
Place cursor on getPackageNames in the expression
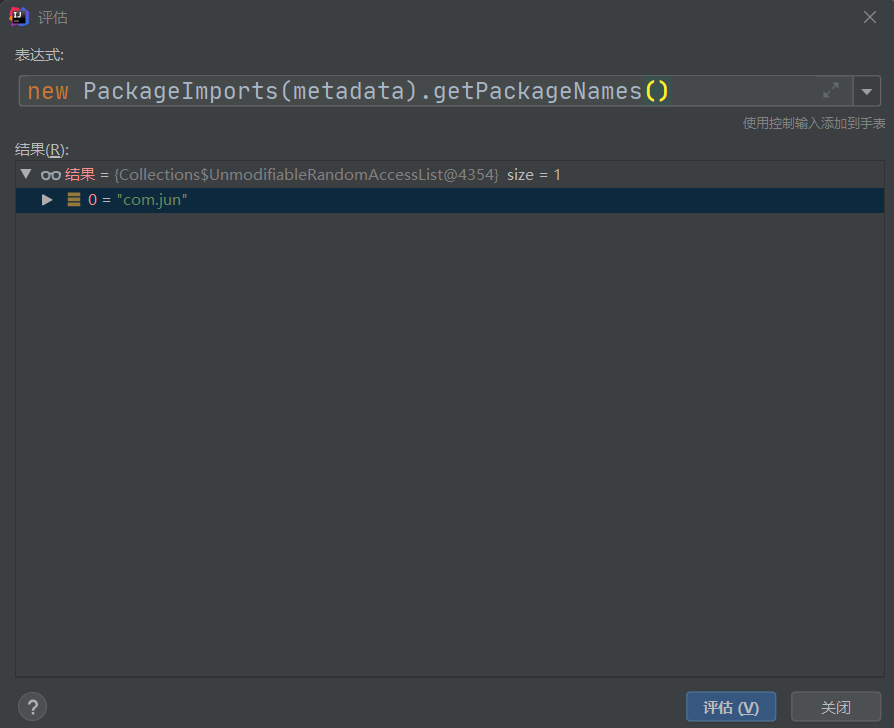(539, 91)
